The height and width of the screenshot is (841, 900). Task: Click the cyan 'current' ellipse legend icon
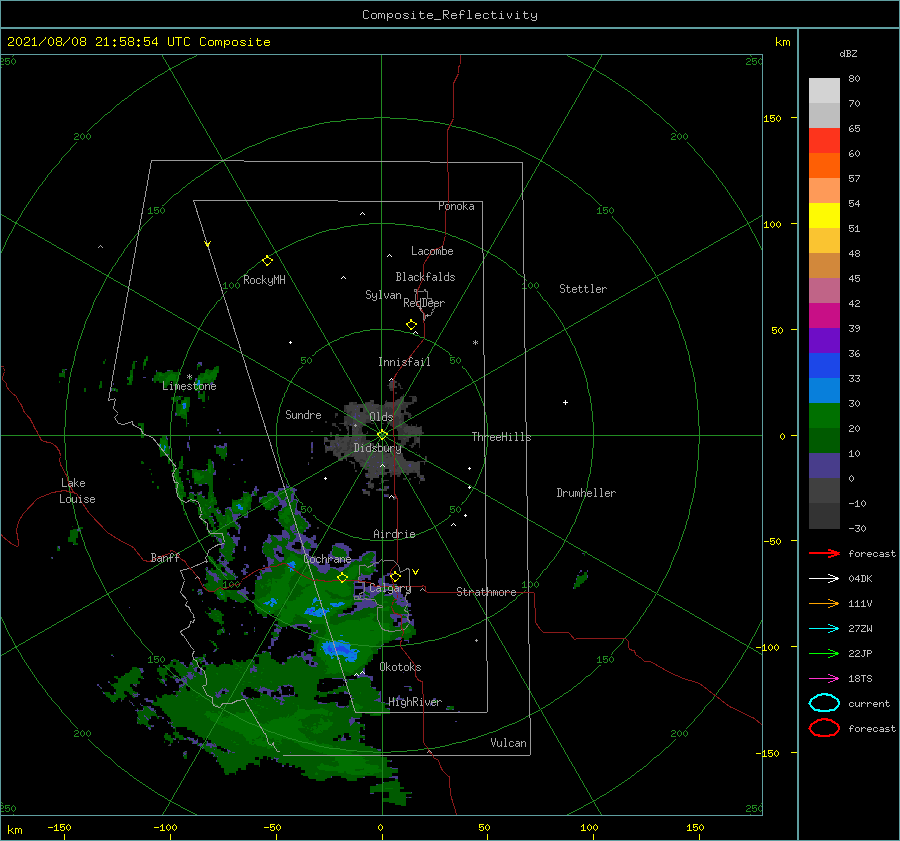824,703
